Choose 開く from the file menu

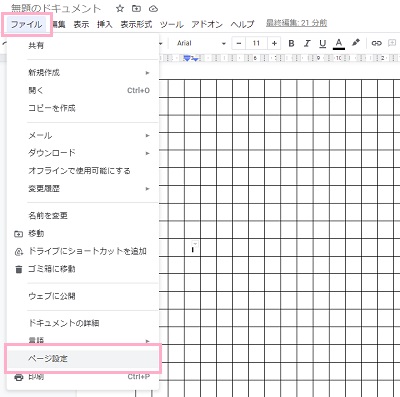[x=83, y=90]
